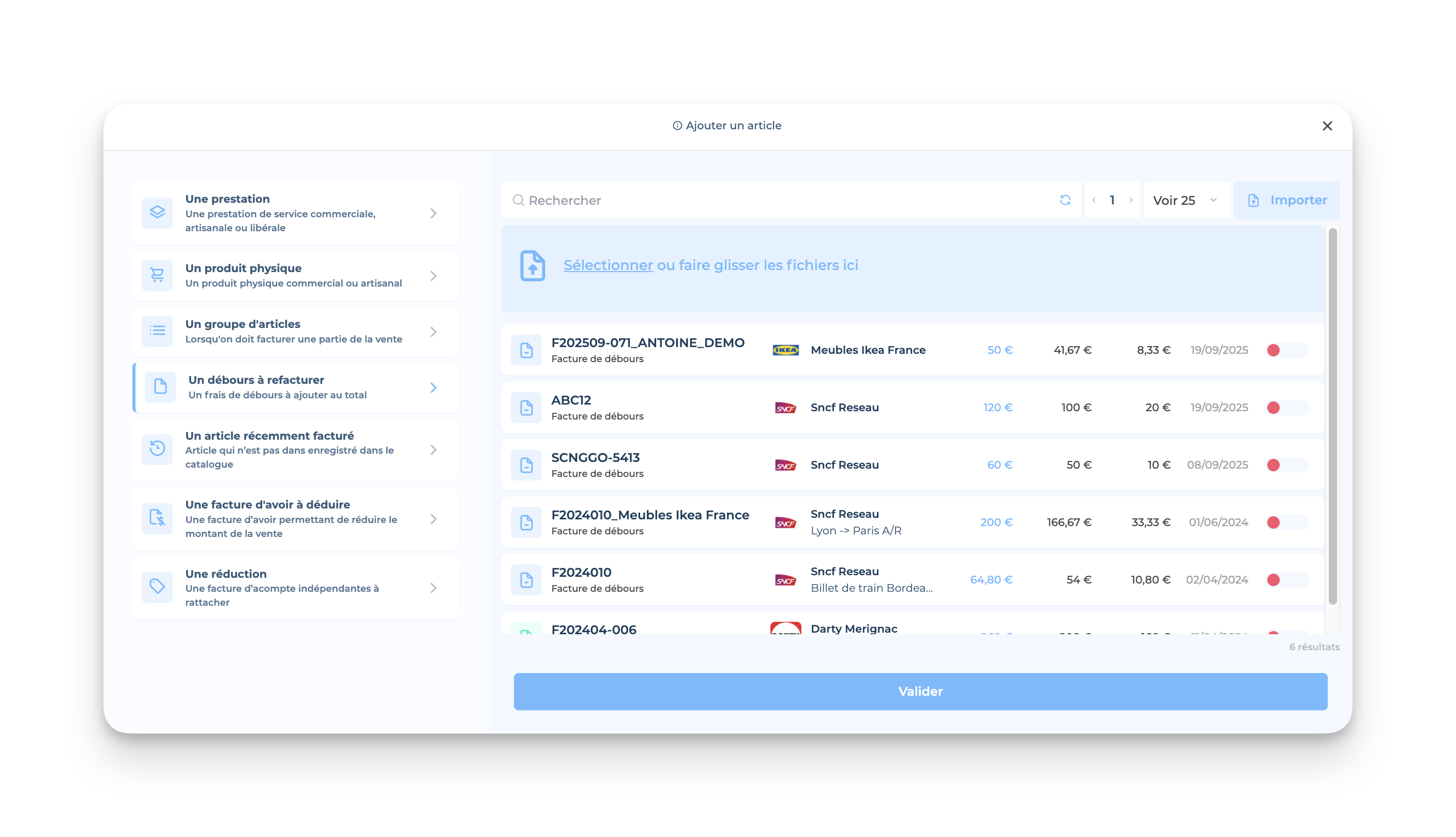Click the Ikea logo on first invoice

click(785, 350)
